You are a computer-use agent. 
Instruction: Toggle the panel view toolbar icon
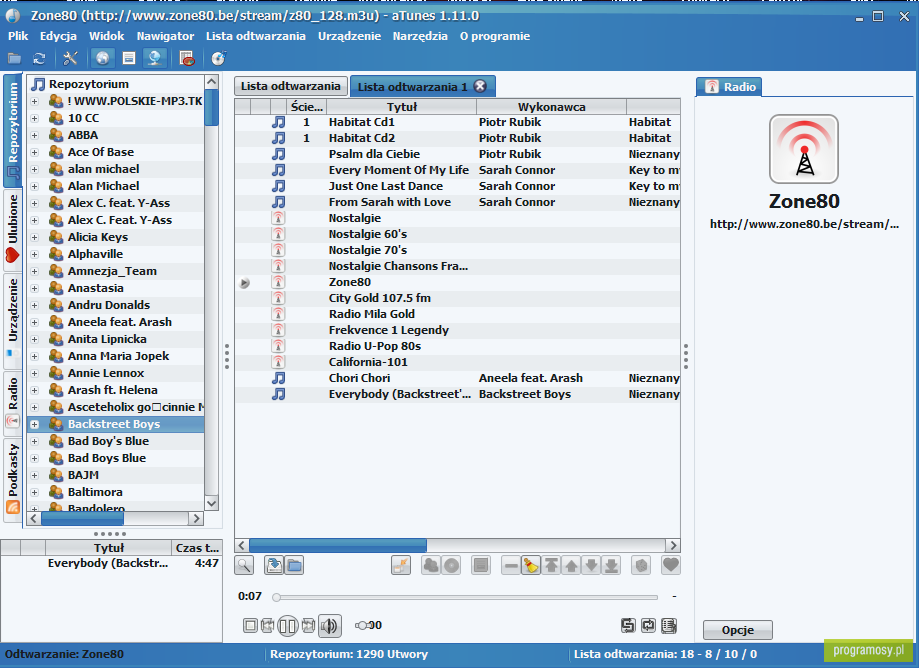click(129, 59)
